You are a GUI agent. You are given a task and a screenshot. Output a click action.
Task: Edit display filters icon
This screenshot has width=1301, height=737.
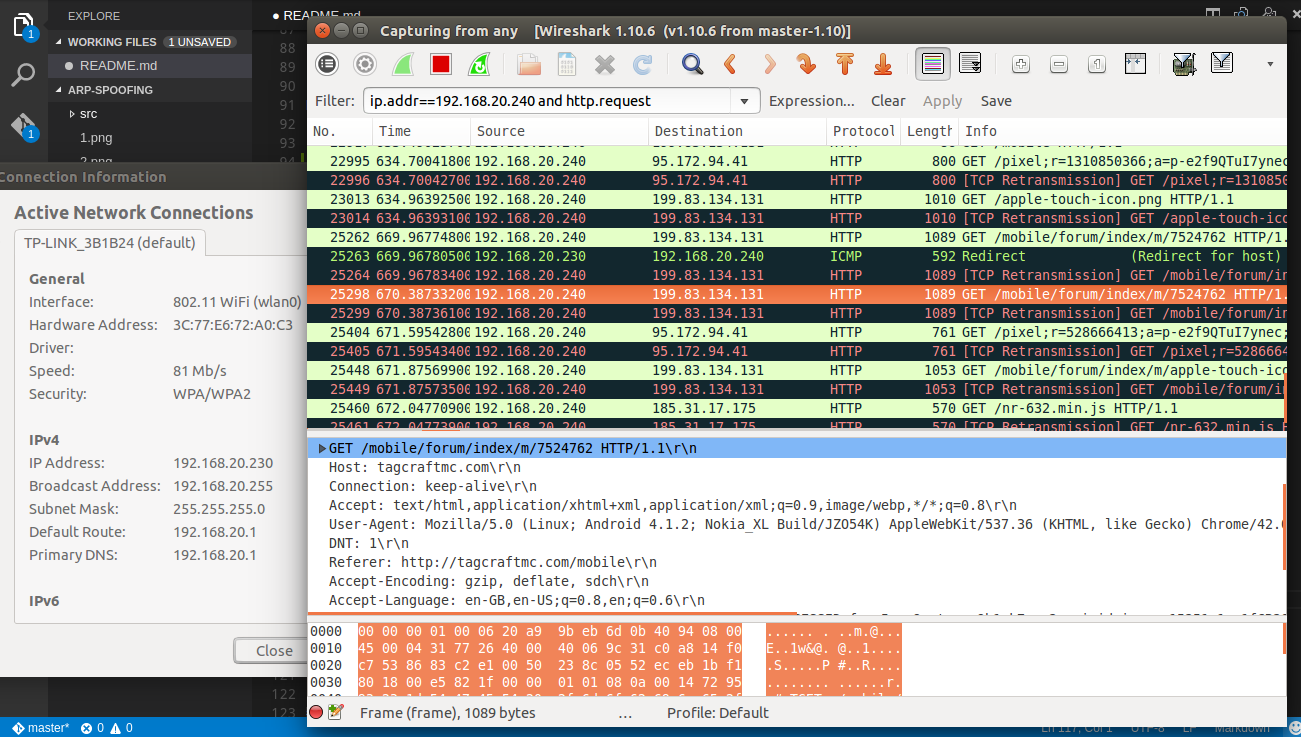tap(1222, 64)
